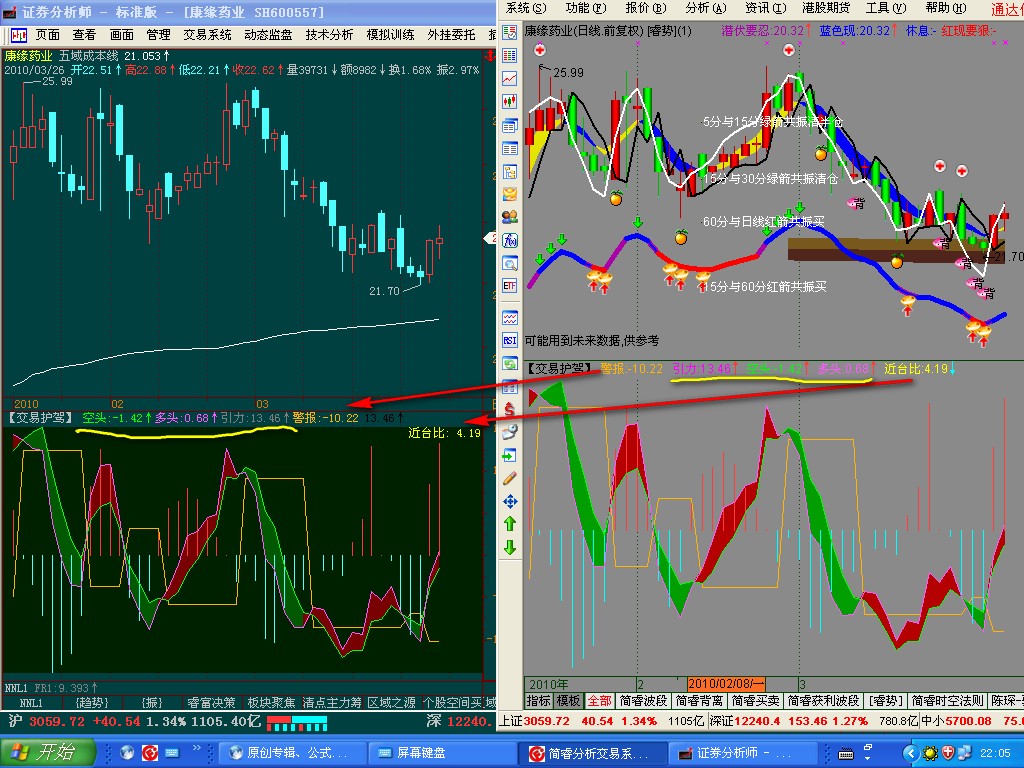Open 功能(F) menu

[586, 8]
